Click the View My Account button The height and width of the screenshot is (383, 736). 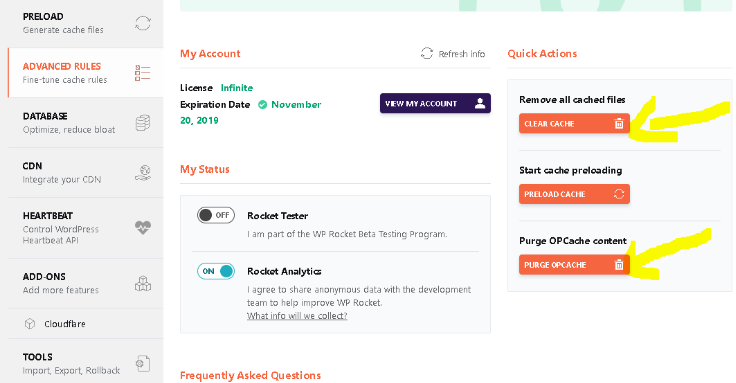pos(435,103)
